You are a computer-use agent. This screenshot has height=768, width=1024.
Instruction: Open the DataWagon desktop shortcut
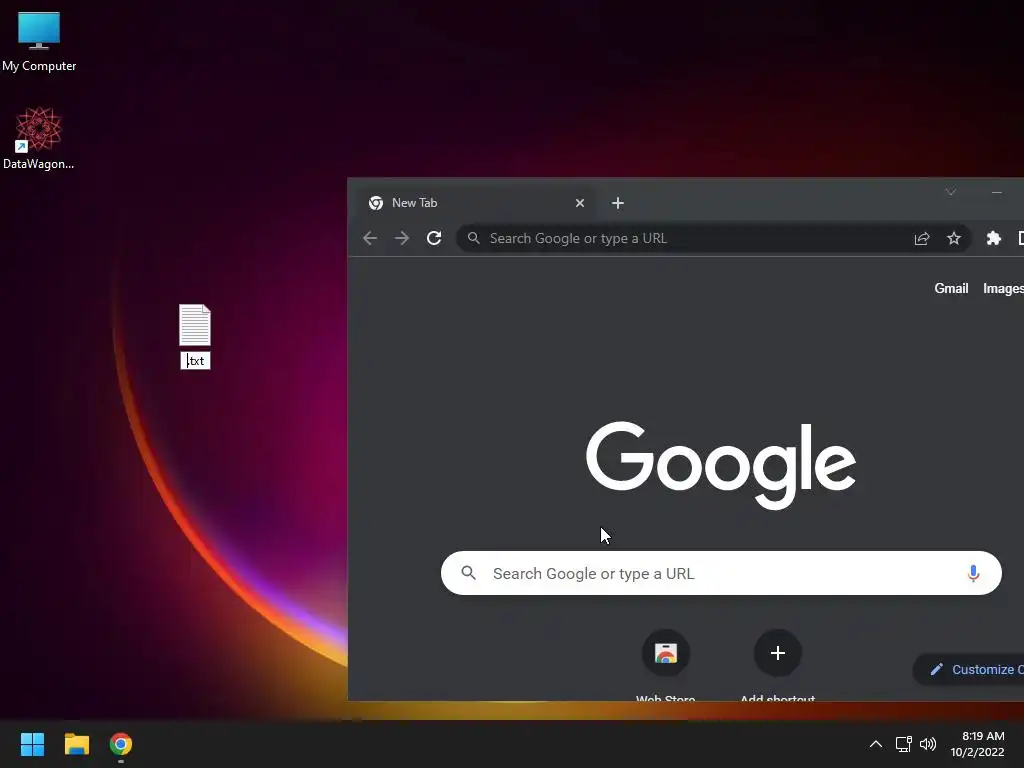pos(39,138)
